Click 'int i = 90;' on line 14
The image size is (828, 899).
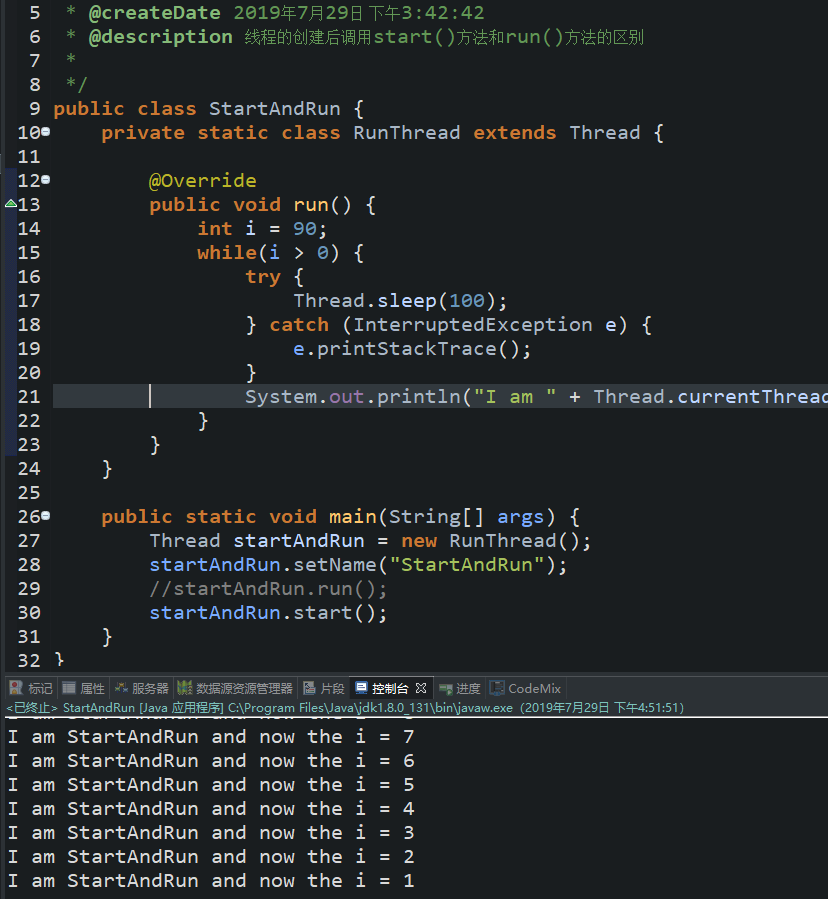coord(262,229)
